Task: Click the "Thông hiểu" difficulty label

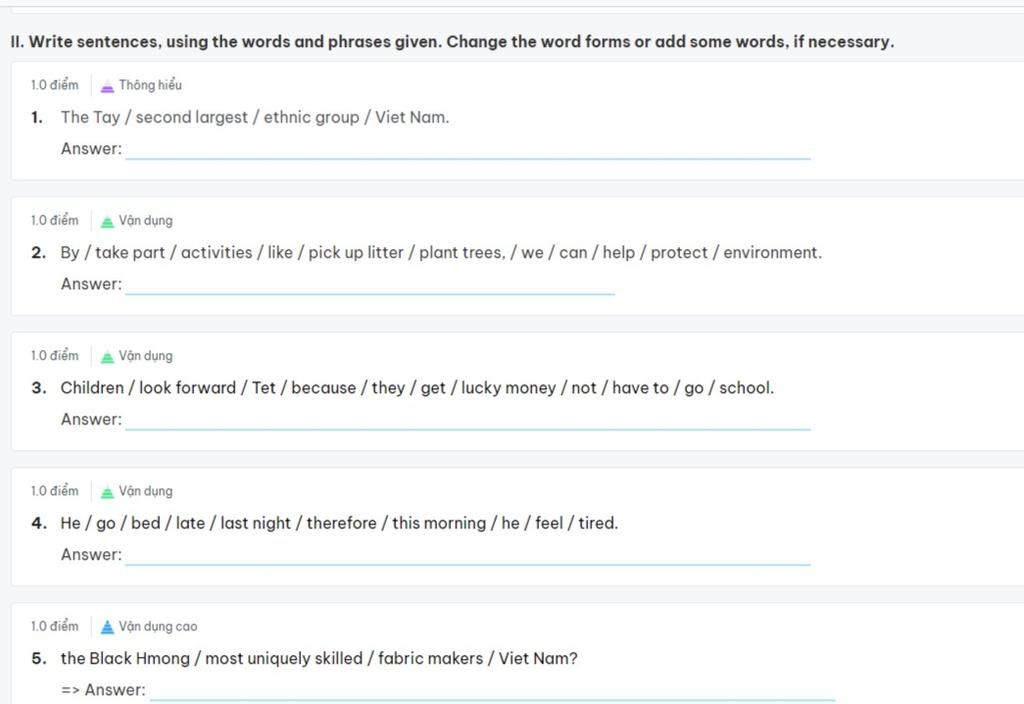Action: (150, 86)
